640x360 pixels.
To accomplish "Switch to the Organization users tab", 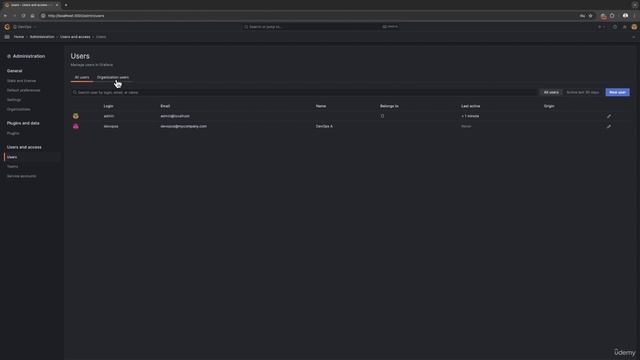I will pos(113,77).
